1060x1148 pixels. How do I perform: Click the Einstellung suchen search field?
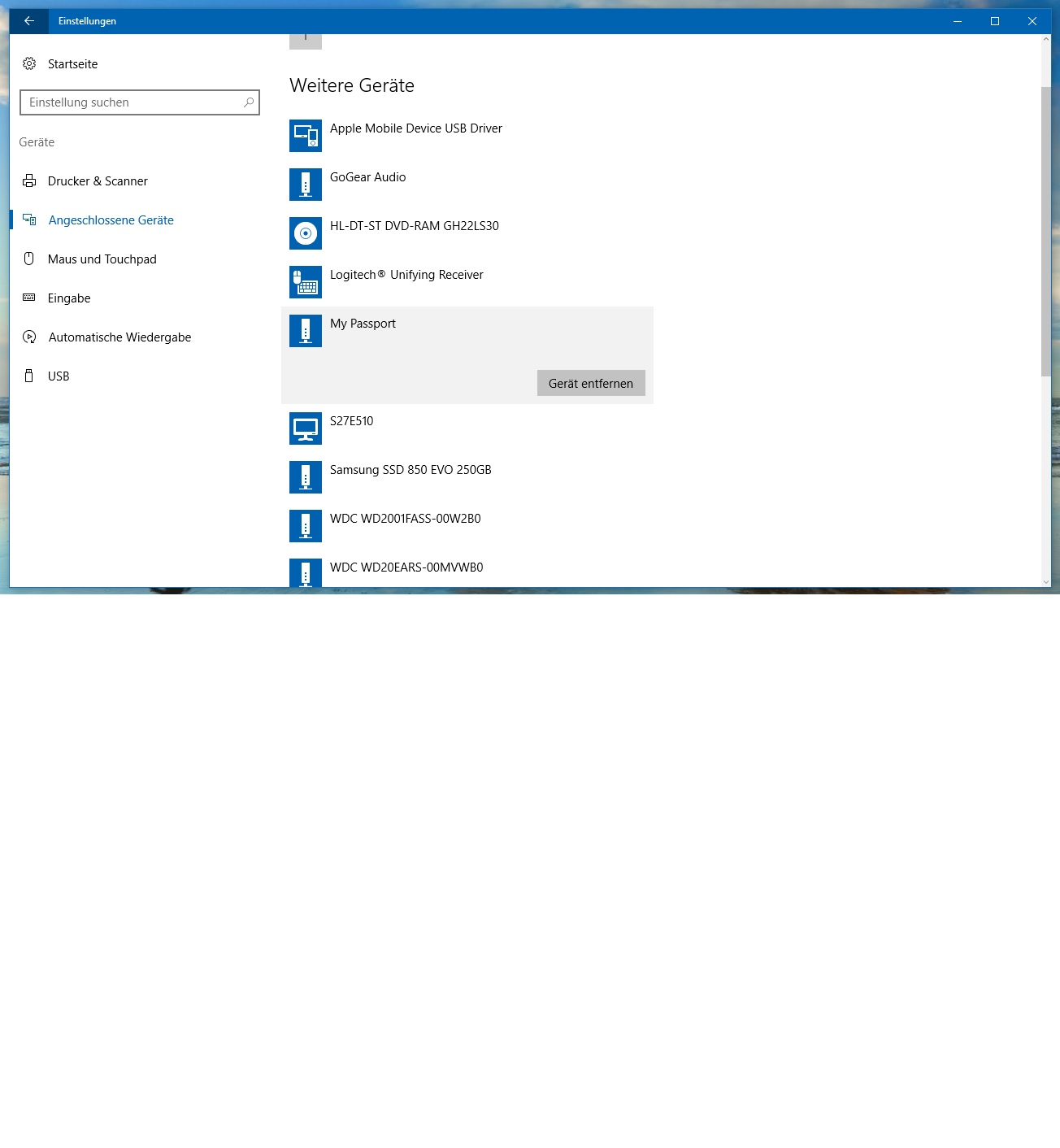(x=140, y=102)
